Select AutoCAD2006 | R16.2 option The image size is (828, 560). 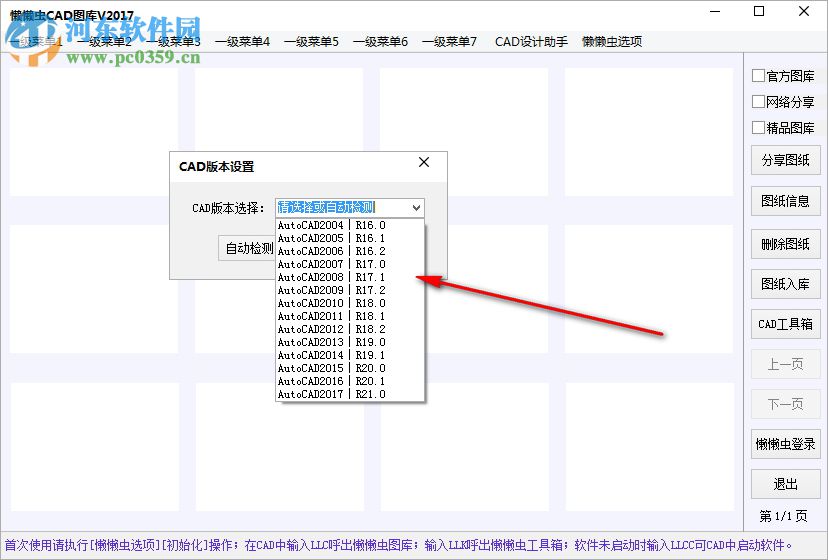click(350, 251)
